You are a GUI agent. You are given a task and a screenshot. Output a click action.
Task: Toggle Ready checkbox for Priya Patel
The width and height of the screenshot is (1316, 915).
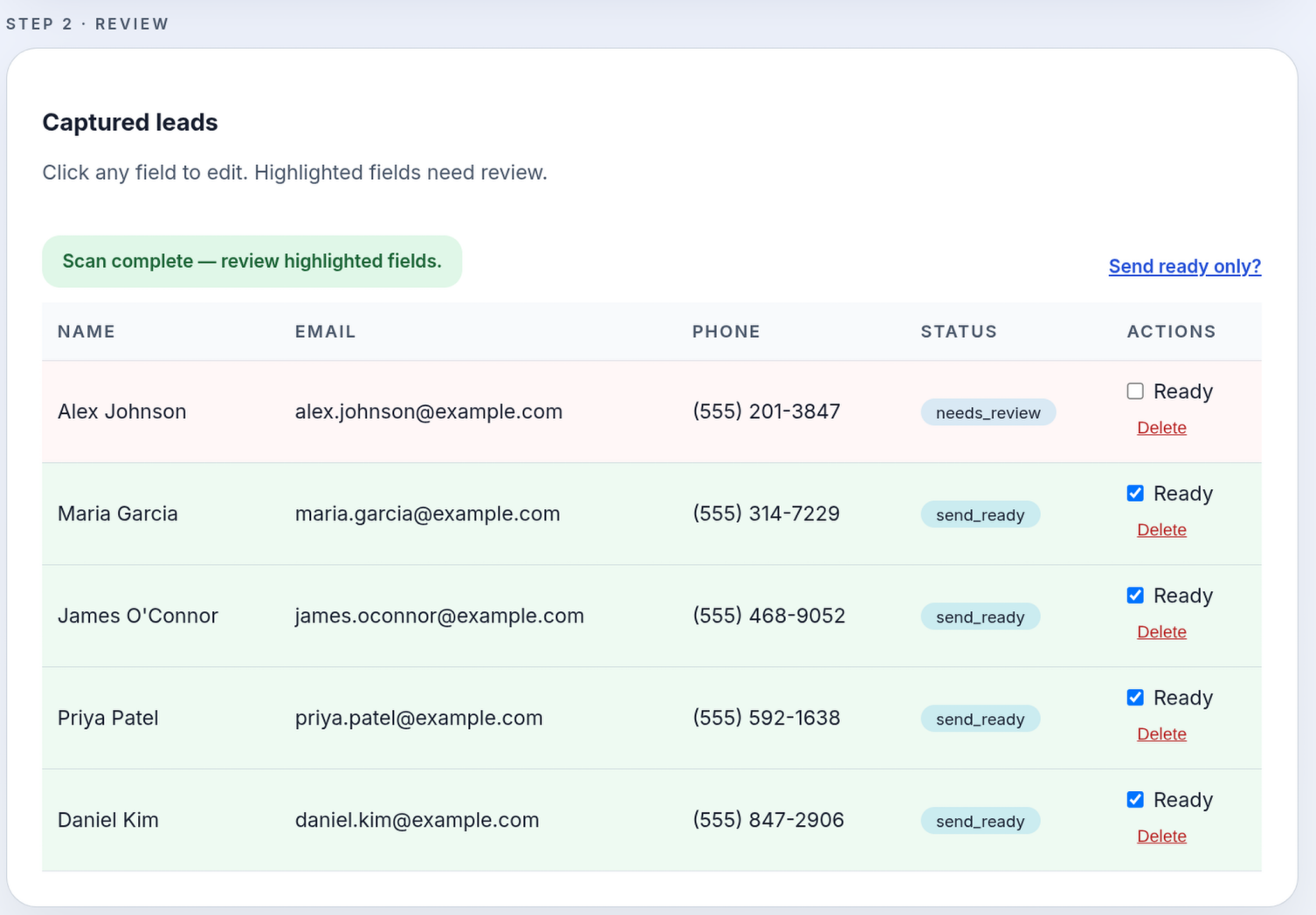[1134, 698]
